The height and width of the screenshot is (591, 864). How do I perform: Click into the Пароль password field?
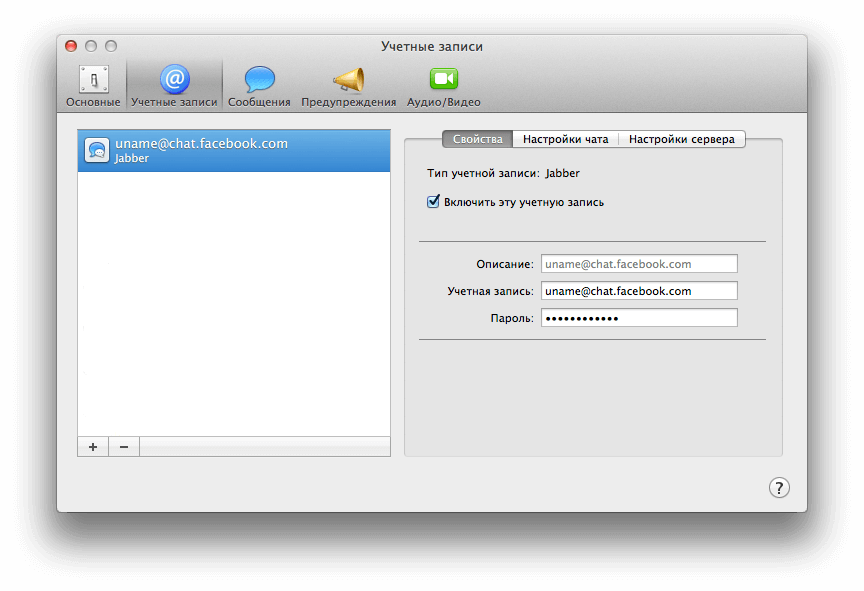pos(639,318)
